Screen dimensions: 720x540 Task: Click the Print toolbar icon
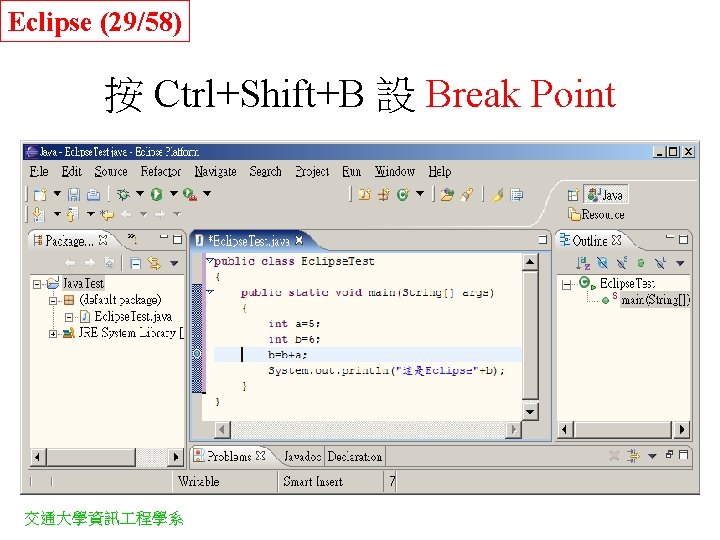point(93,195)
